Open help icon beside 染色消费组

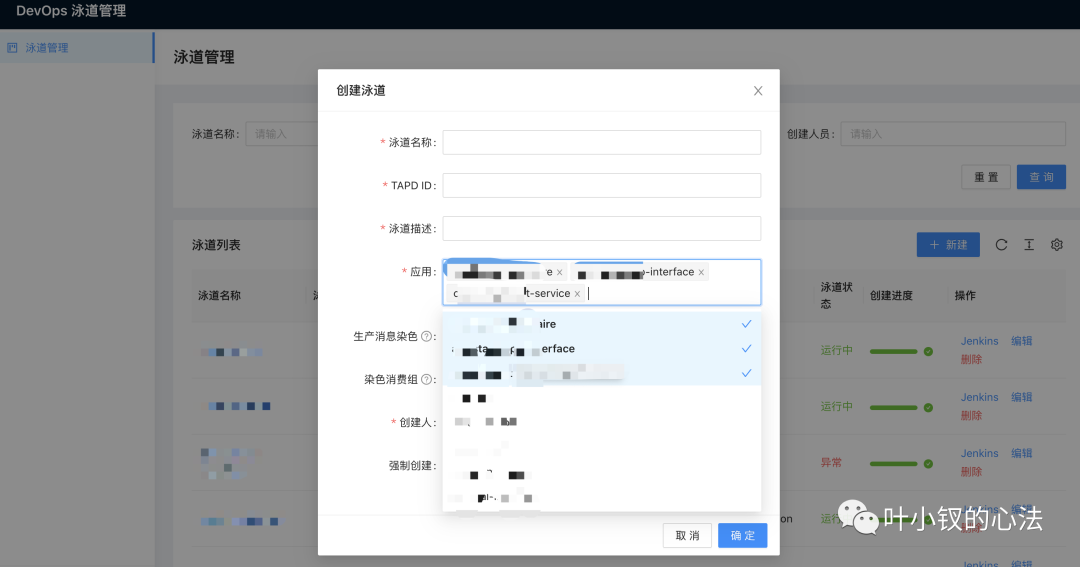426,379
